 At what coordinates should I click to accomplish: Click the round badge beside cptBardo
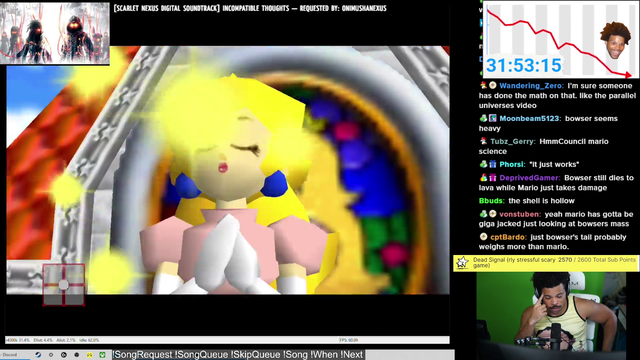484,237
